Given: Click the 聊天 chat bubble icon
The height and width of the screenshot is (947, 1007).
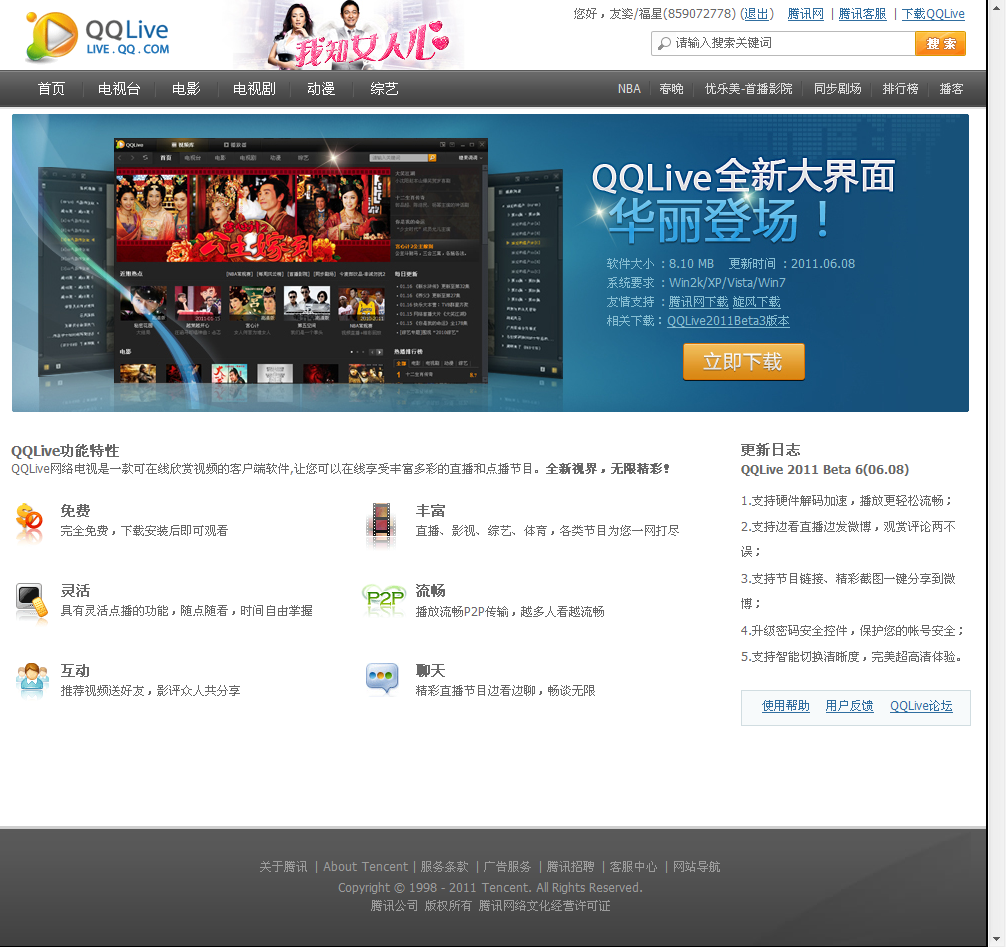Looking at the screenshot, I should point(382,679).
